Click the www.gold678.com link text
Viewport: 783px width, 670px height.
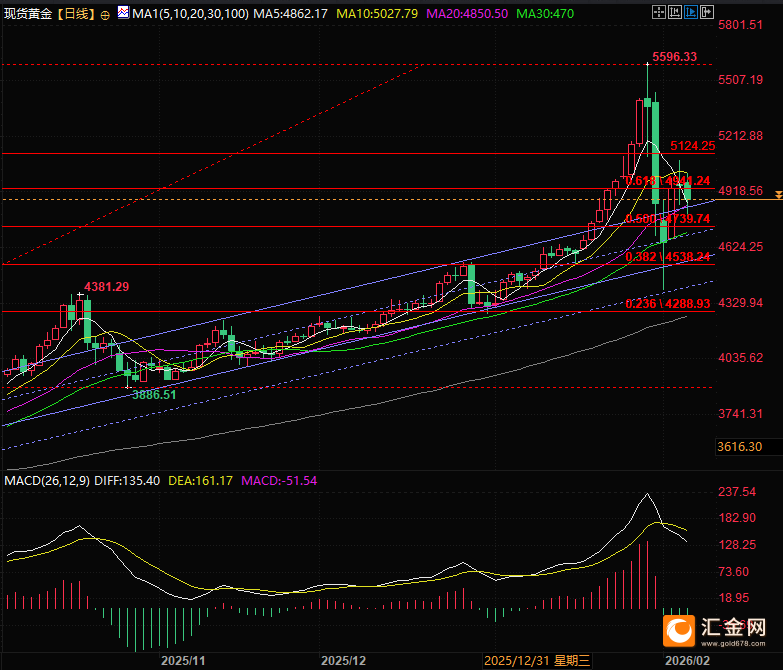coord(733,643)
